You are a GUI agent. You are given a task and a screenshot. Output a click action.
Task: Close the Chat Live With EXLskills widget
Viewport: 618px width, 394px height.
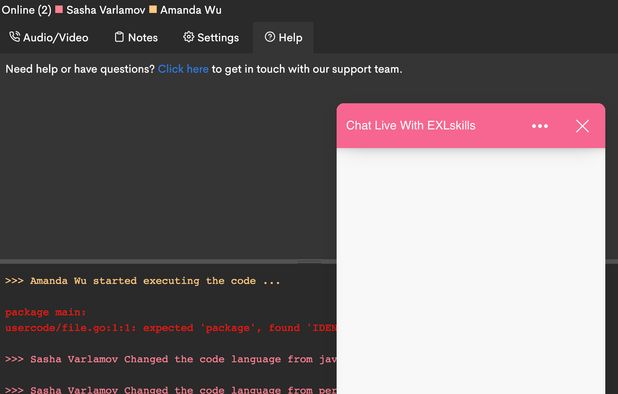pos(582,126)
